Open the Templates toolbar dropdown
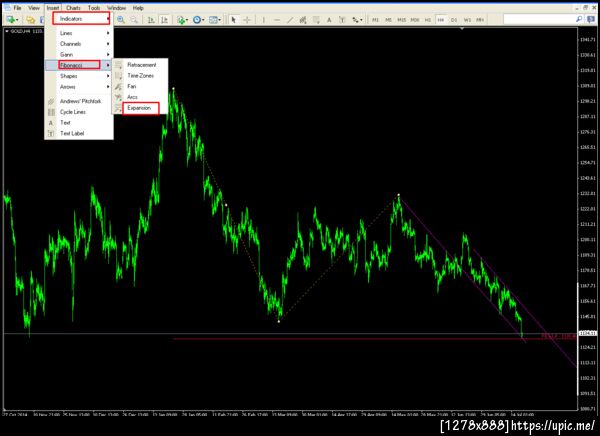The image size is (600, 436). point(214,20)
